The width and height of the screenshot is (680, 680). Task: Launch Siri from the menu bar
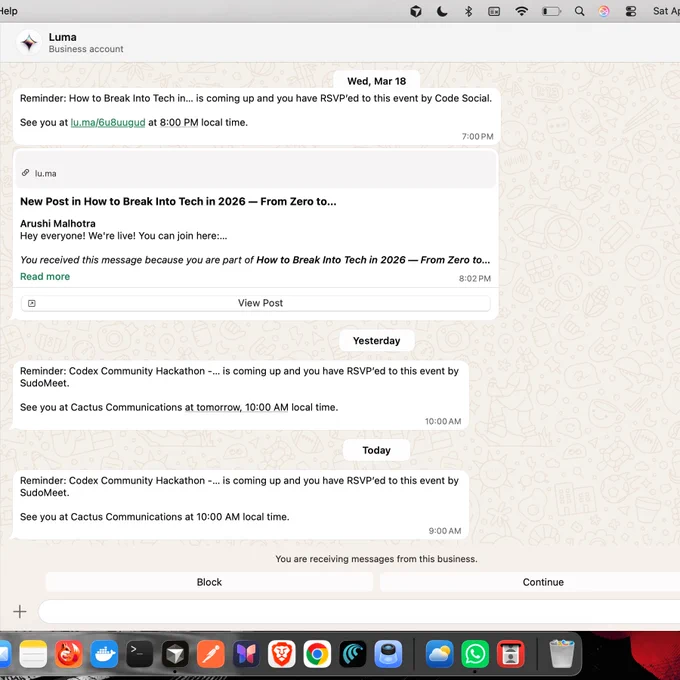click(604, 11)
